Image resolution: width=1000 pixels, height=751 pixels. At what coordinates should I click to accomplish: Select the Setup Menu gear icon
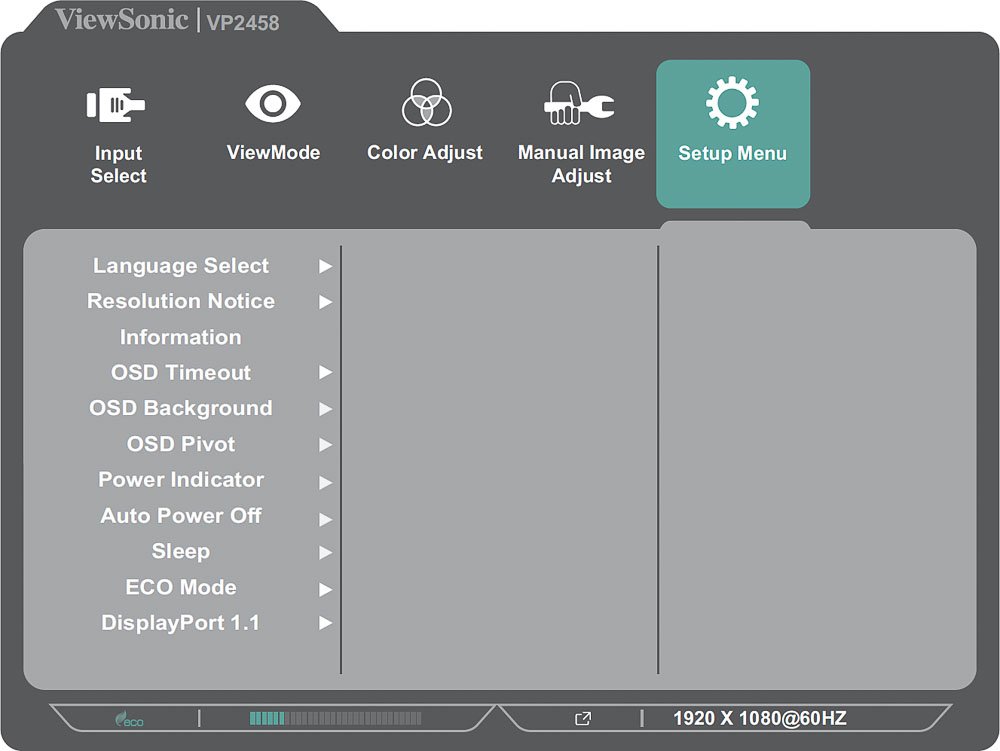(x=732, y=104)
